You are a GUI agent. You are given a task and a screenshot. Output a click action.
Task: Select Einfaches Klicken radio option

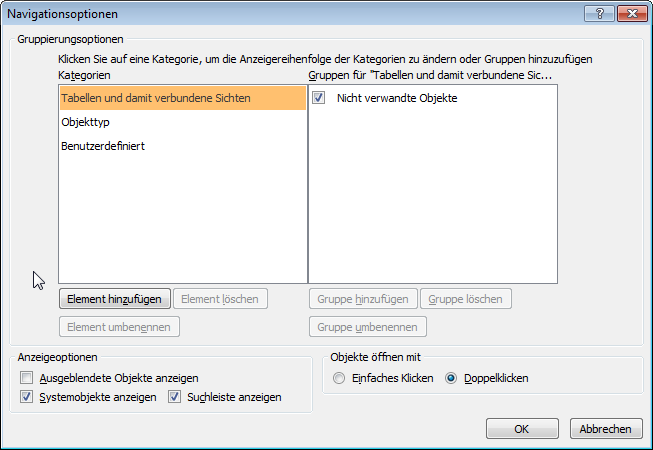click(x=339, y=378)
